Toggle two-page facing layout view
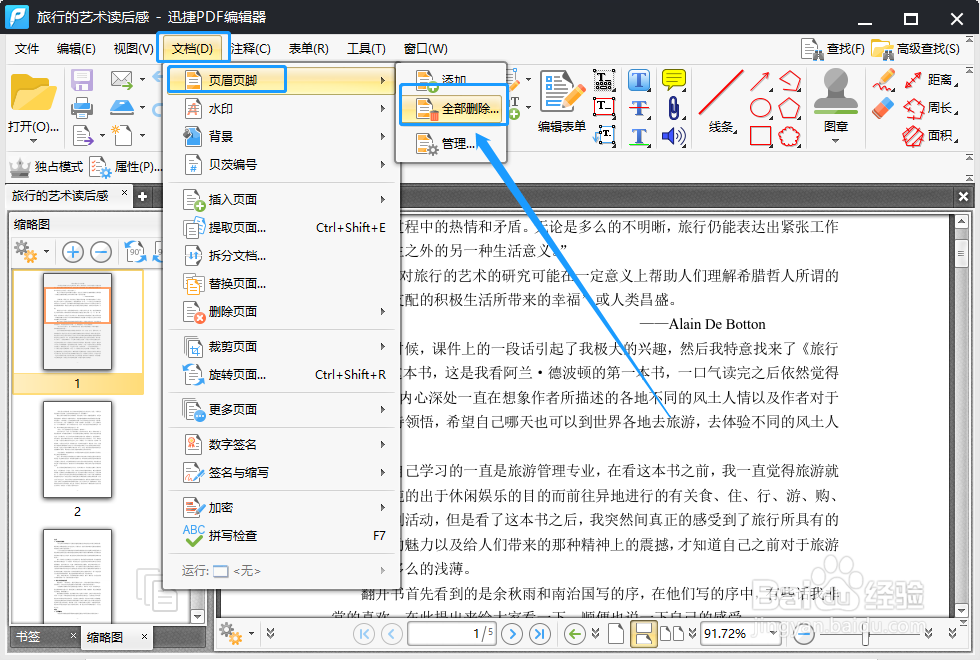980x660 pixels. pyautogui.click(x=672, y=634)
